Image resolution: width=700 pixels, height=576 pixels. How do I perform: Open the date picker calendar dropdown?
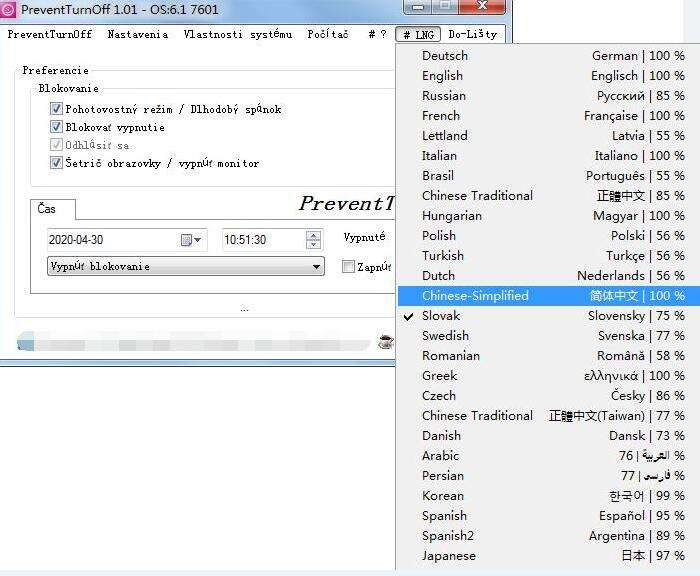pyautogui.click(x=191, y=240)
